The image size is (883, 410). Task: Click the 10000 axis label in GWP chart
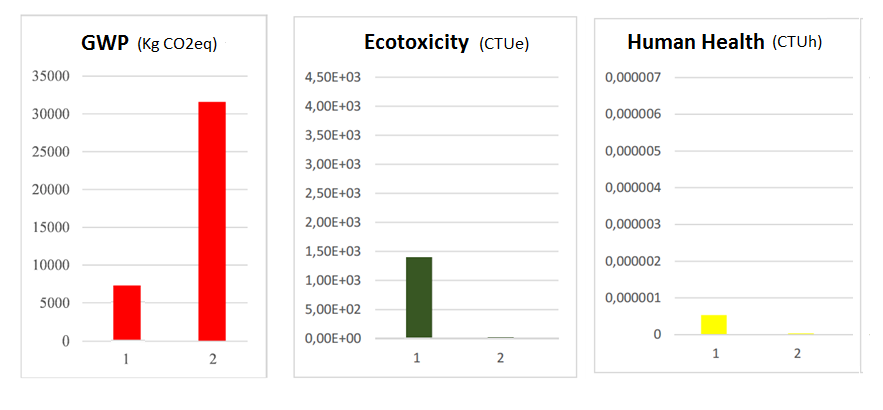click(51, 265)
